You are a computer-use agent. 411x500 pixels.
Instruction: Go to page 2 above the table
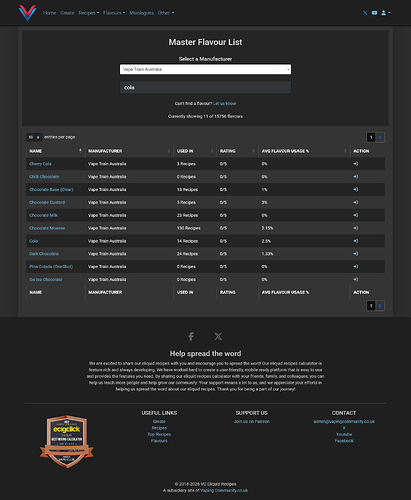(380, 137)
